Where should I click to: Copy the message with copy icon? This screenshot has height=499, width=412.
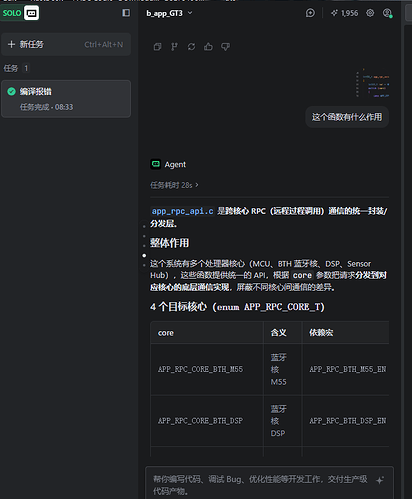tap(157, 47)
